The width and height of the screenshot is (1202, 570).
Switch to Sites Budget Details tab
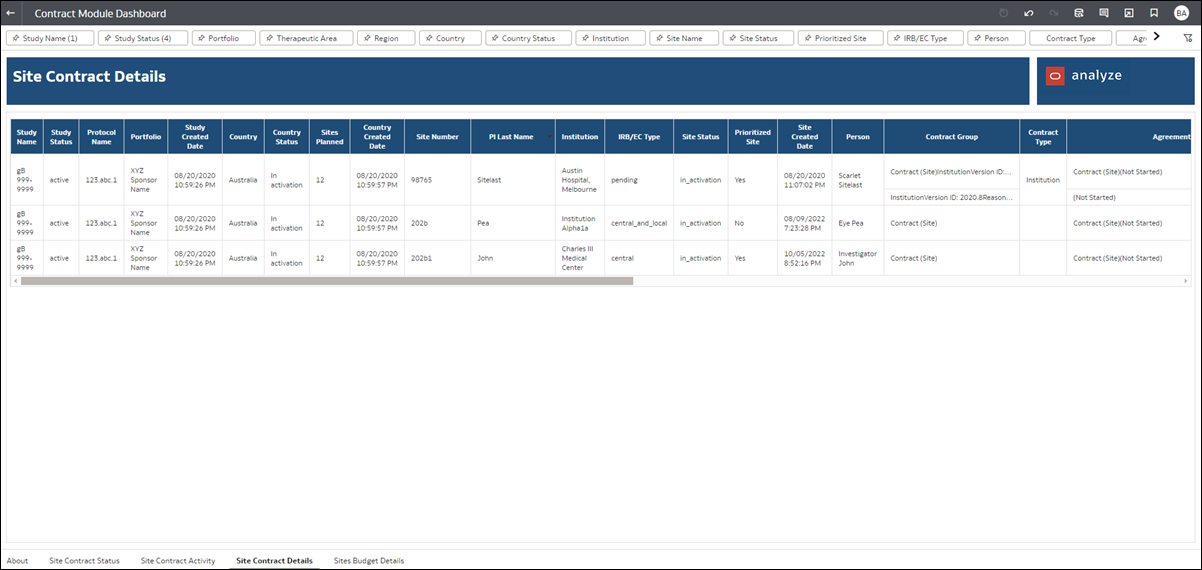369,561
